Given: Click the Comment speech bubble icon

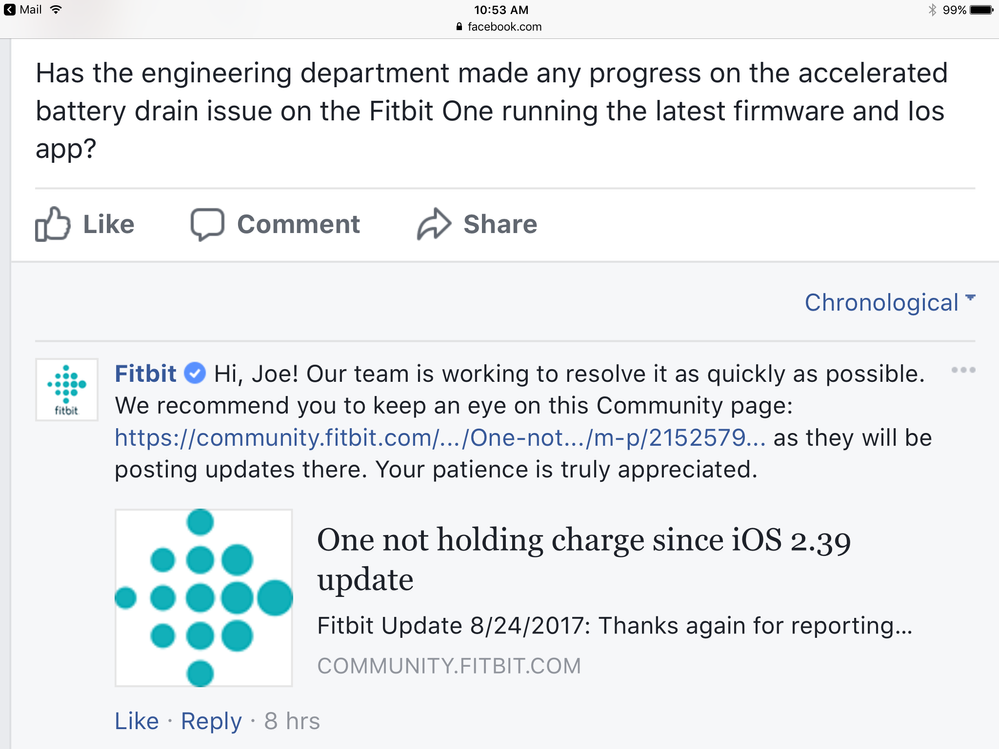Looking at the screenshot, I should (207, 224).
